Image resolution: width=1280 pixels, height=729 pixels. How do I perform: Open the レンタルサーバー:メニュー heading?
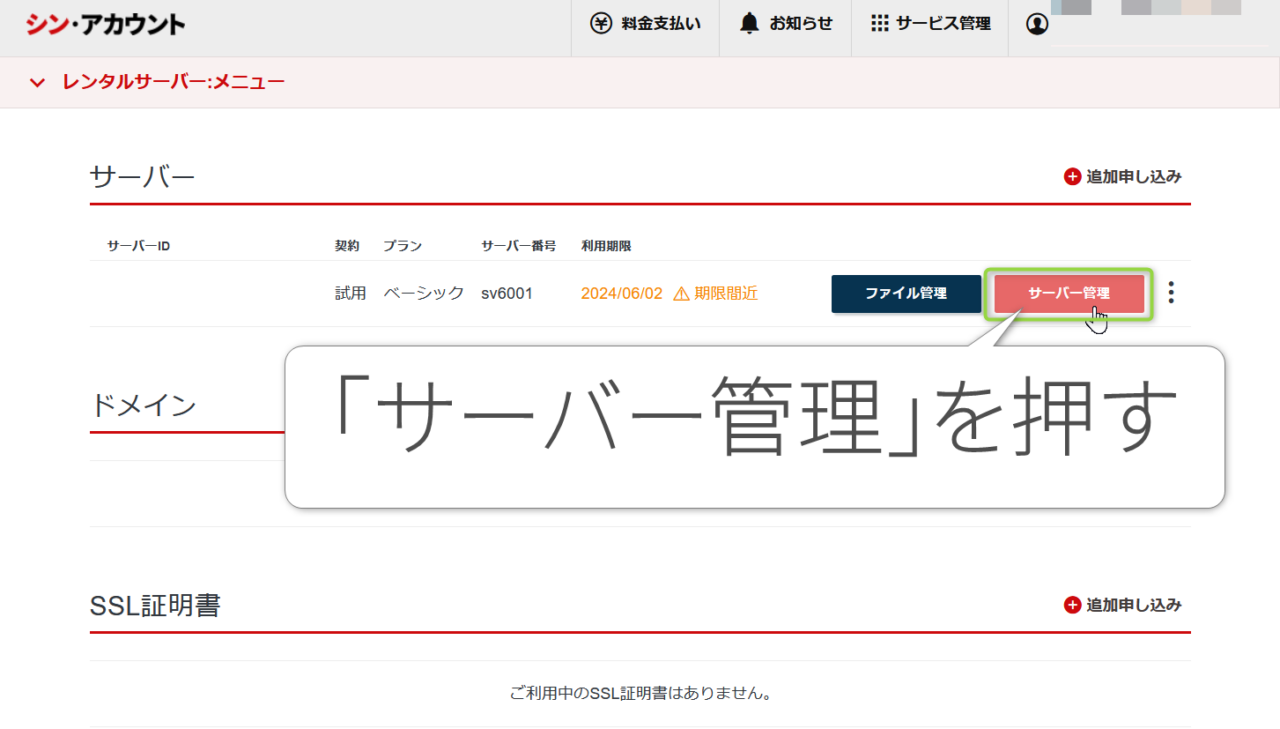pyautogui.click(x=173, y=82)
